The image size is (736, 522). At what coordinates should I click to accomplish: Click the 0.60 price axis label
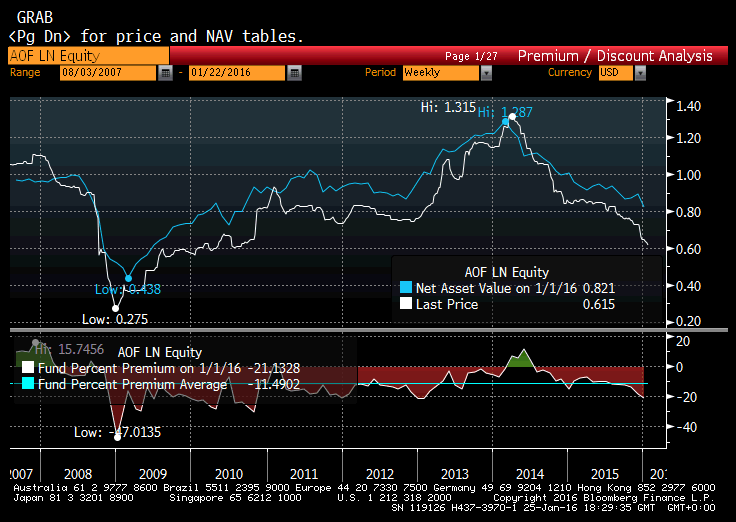[x=688, y=249]
